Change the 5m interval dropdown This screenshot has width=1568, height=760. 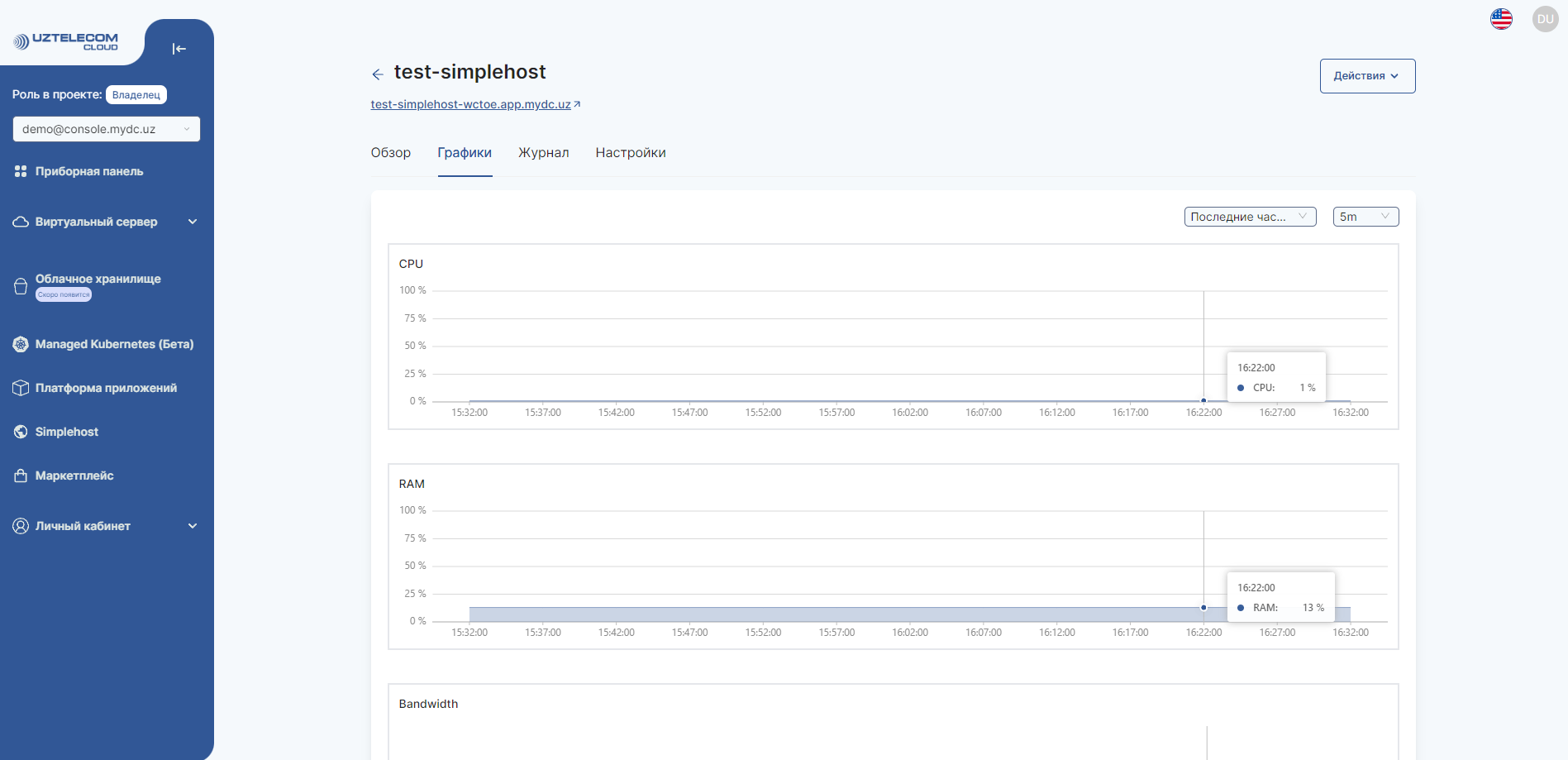click(1365, 216)
